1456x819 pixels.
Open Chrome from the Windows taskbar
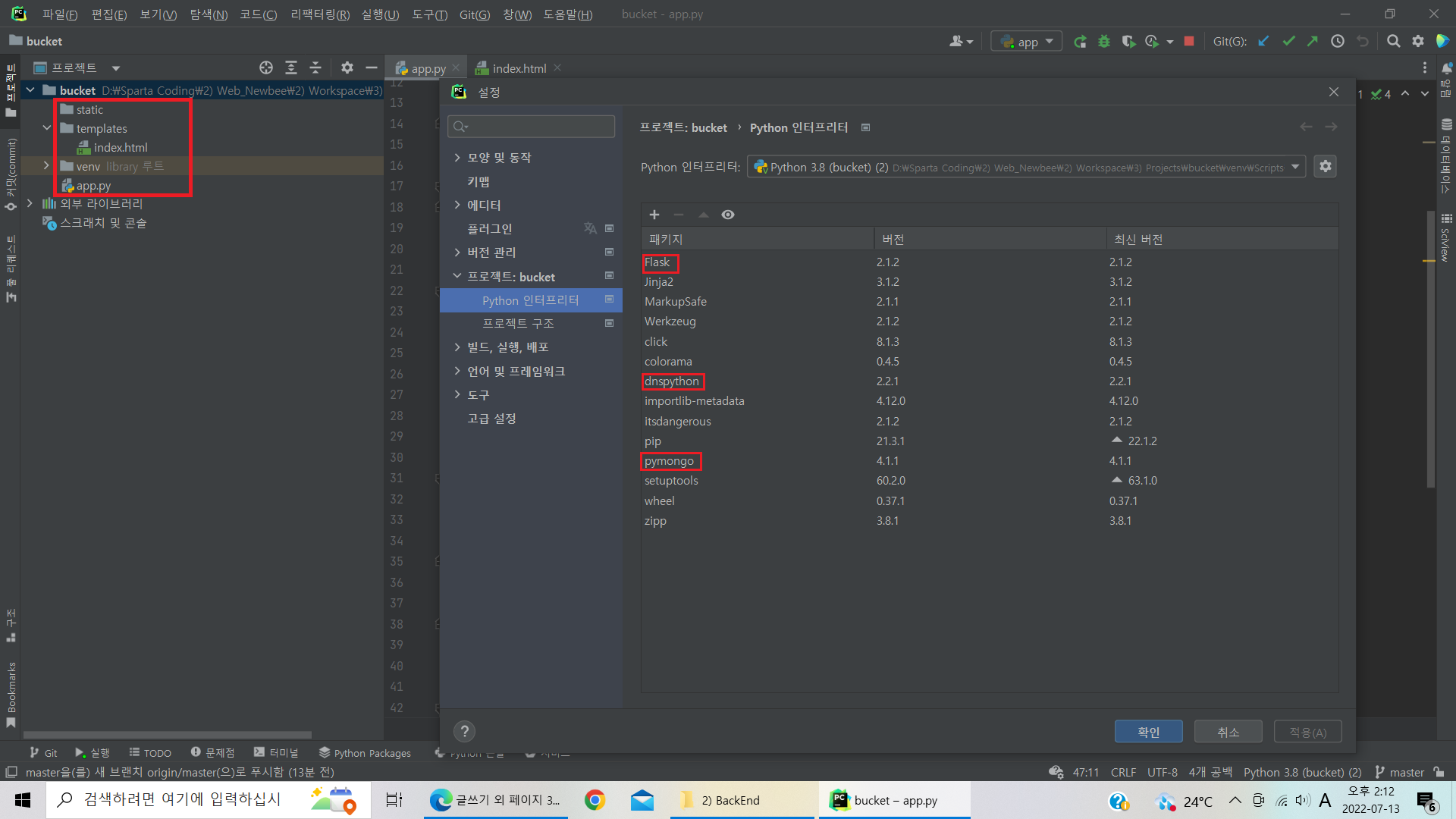pyautogui.click(x=595, y=800)
